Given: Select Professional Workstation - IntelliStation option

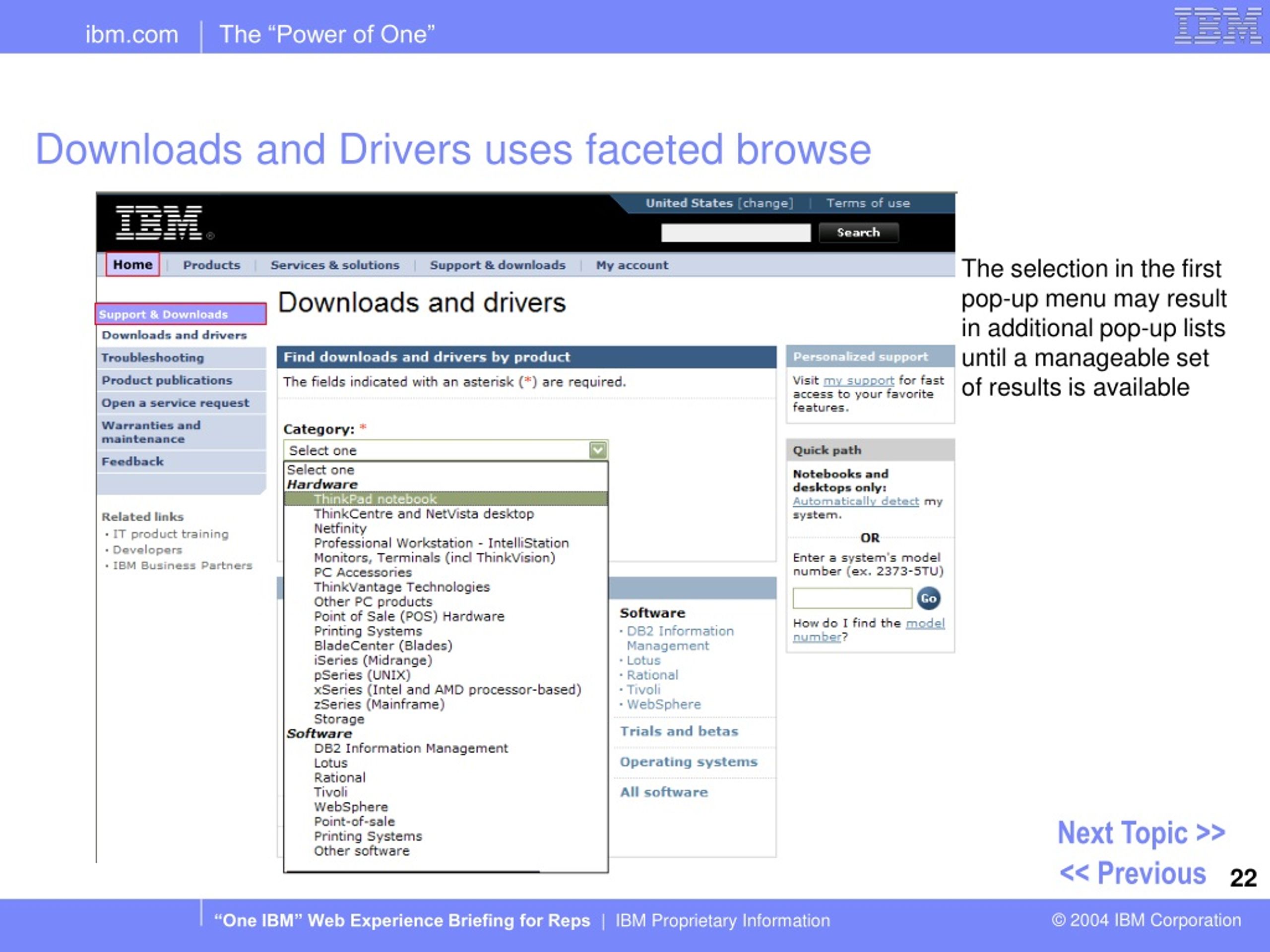Looking at the screenshot, I should [x=441, y=543].
